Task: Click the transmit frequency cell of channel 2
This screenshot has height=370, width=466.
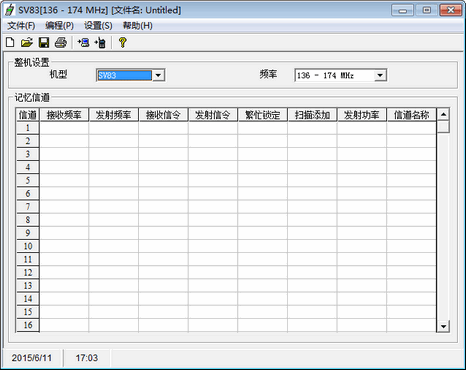Action: [114, 141]
